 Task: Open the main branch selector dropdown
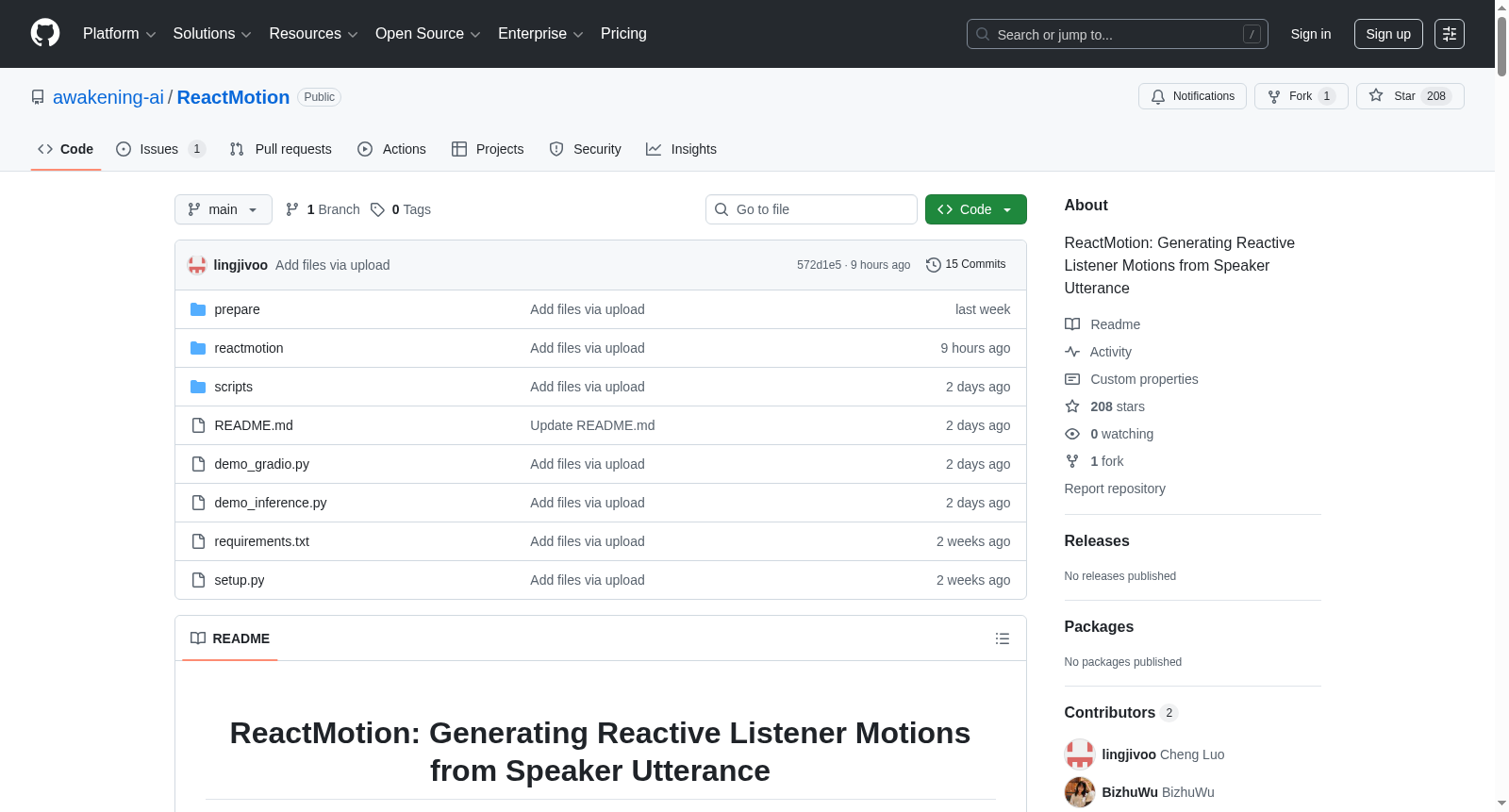[224, 209]
